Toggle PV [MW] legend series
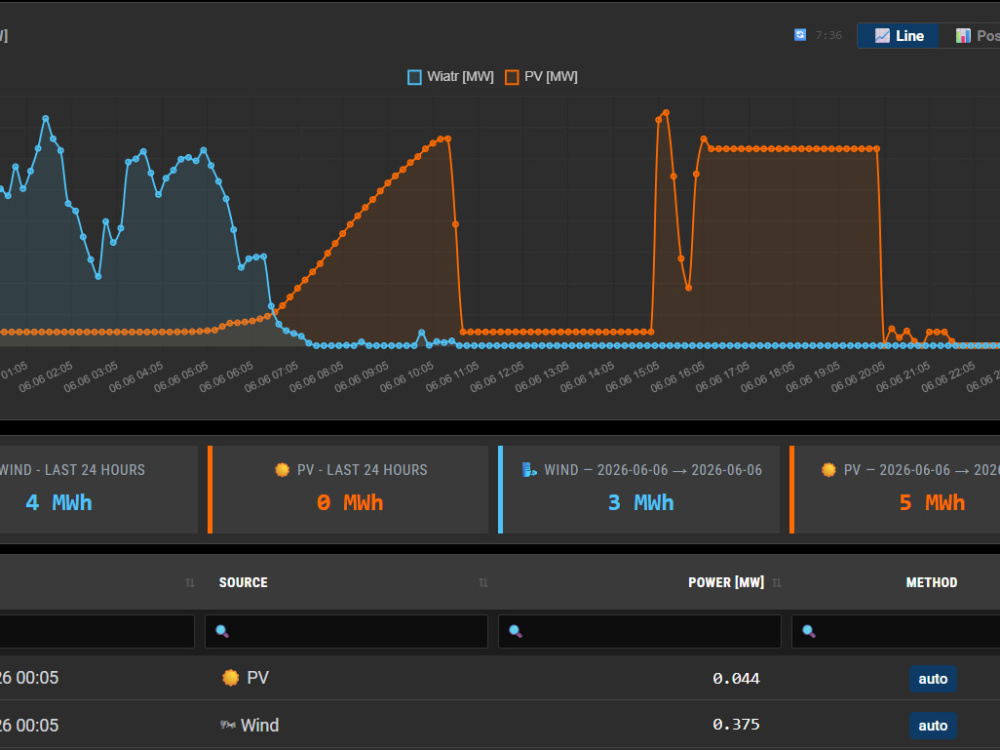 tap(541, 77)
